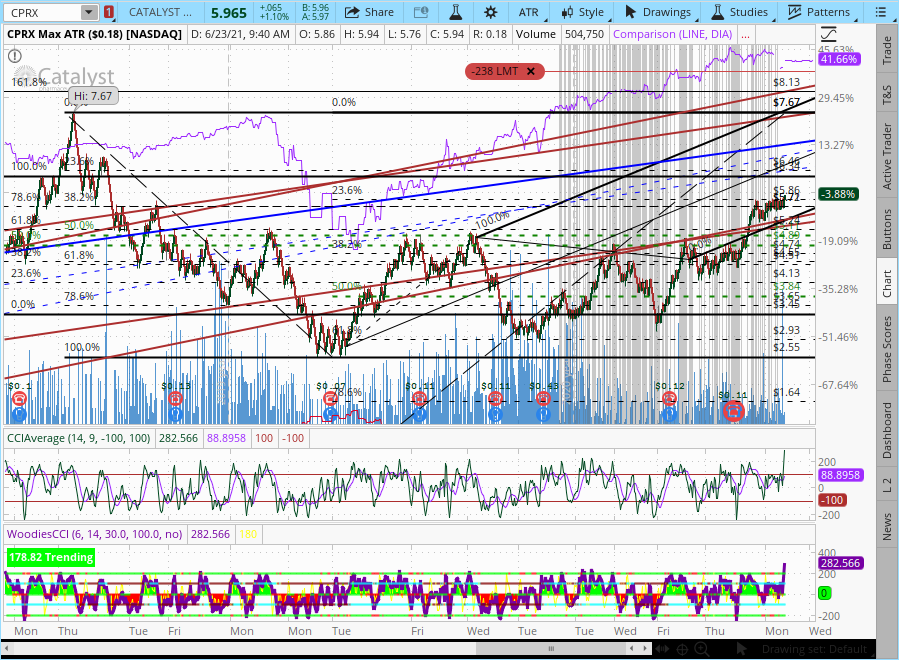Image resolution: width=899 pixels, height=660 pixels.
Task: Click the ATR timeframe button
Action: tap(528, 12)
